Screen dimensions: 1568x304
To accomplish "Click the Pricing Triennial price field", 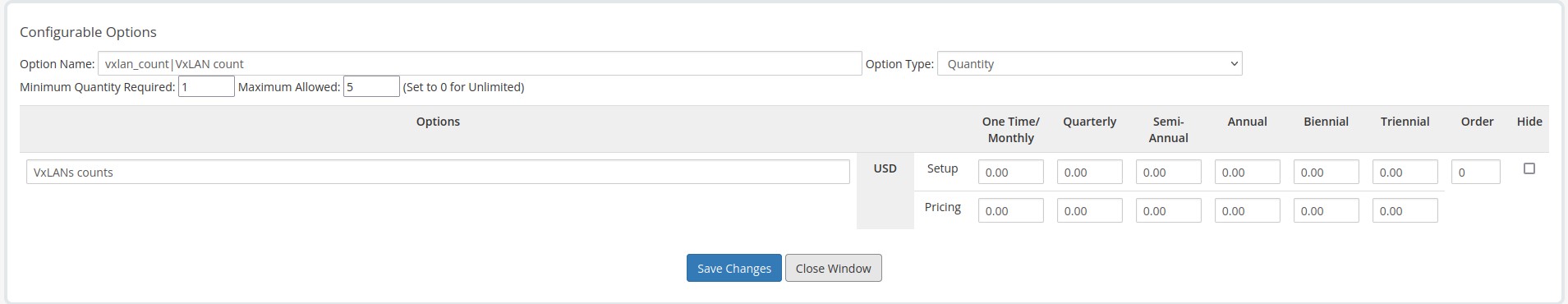I will 1405,210.
